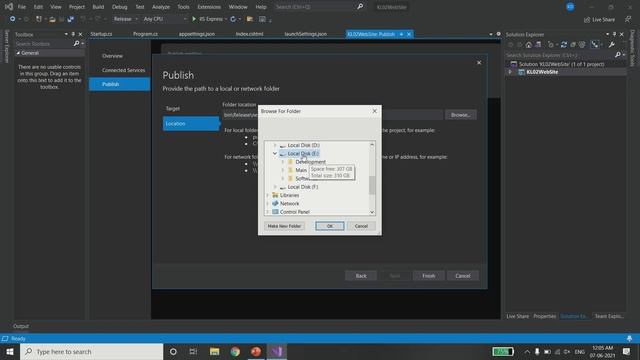
Task: Click Cancel in Browse For Folder dialog
Action: 361,226
